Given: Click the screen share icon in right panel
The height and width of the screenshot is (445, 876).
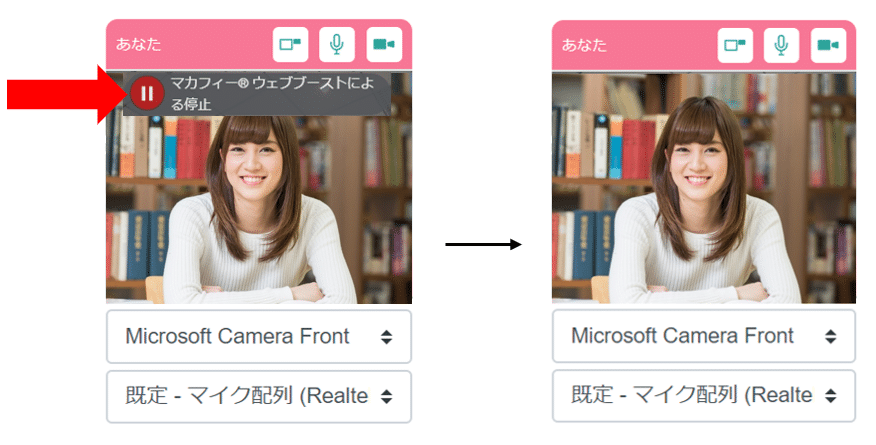Looking at the screenshot, I should pos(735,45).
